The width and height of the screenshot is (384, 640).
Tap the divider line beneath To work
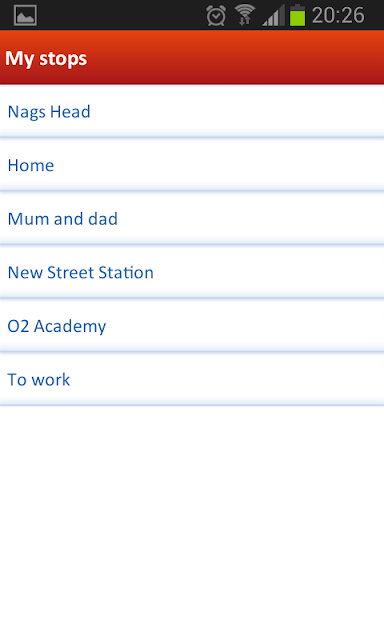coord(192,405)
